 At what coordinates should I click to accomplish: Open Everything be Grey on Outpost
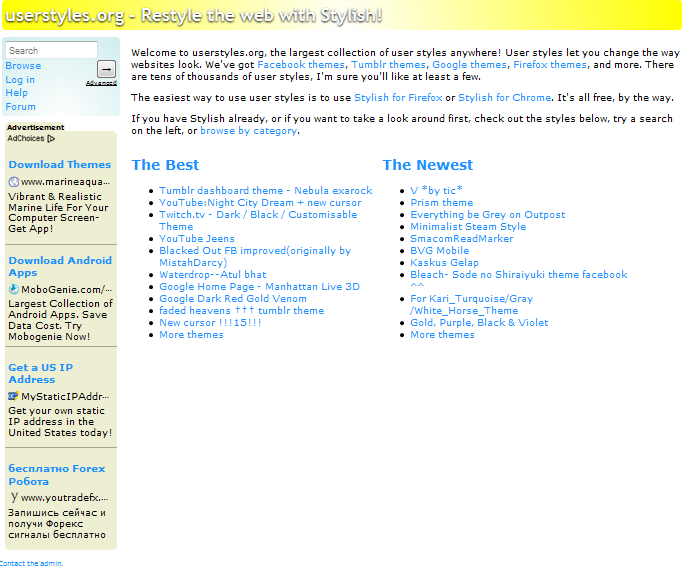[x=488, y=215]
